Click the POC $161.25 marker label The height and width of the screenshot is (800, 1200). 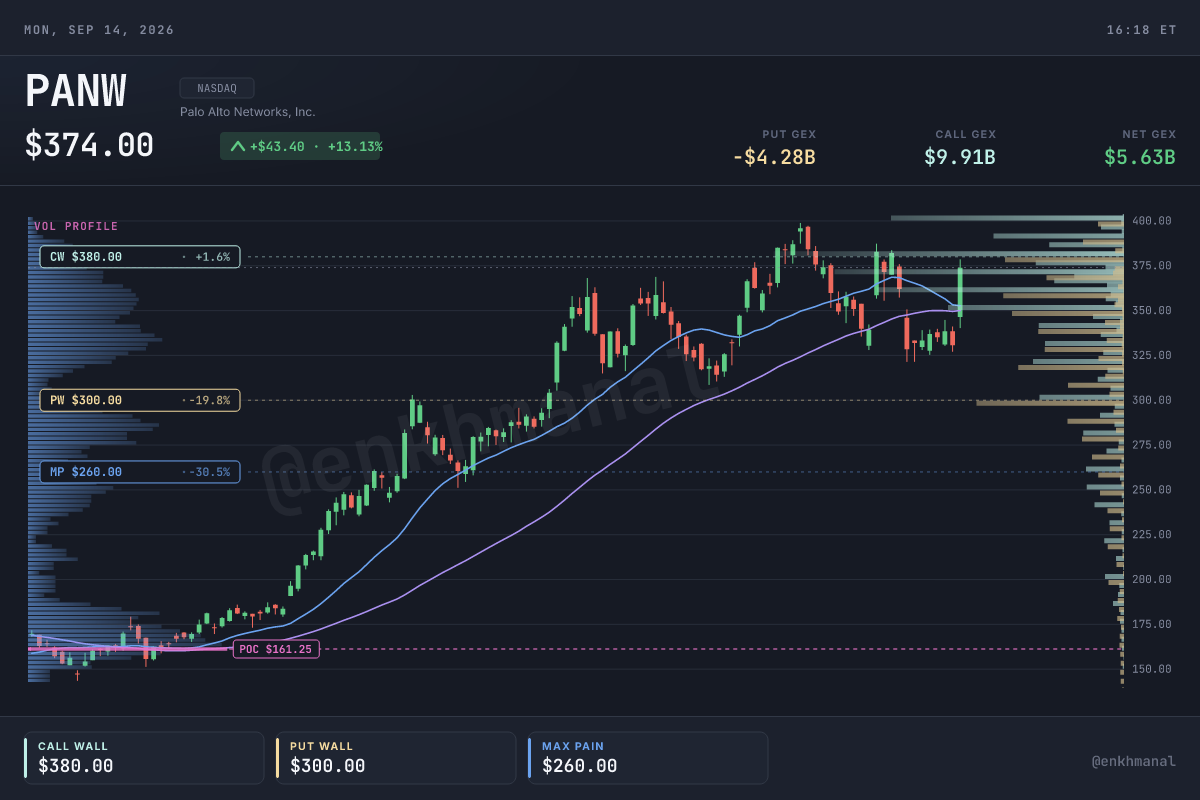click(x=276, y=649)
